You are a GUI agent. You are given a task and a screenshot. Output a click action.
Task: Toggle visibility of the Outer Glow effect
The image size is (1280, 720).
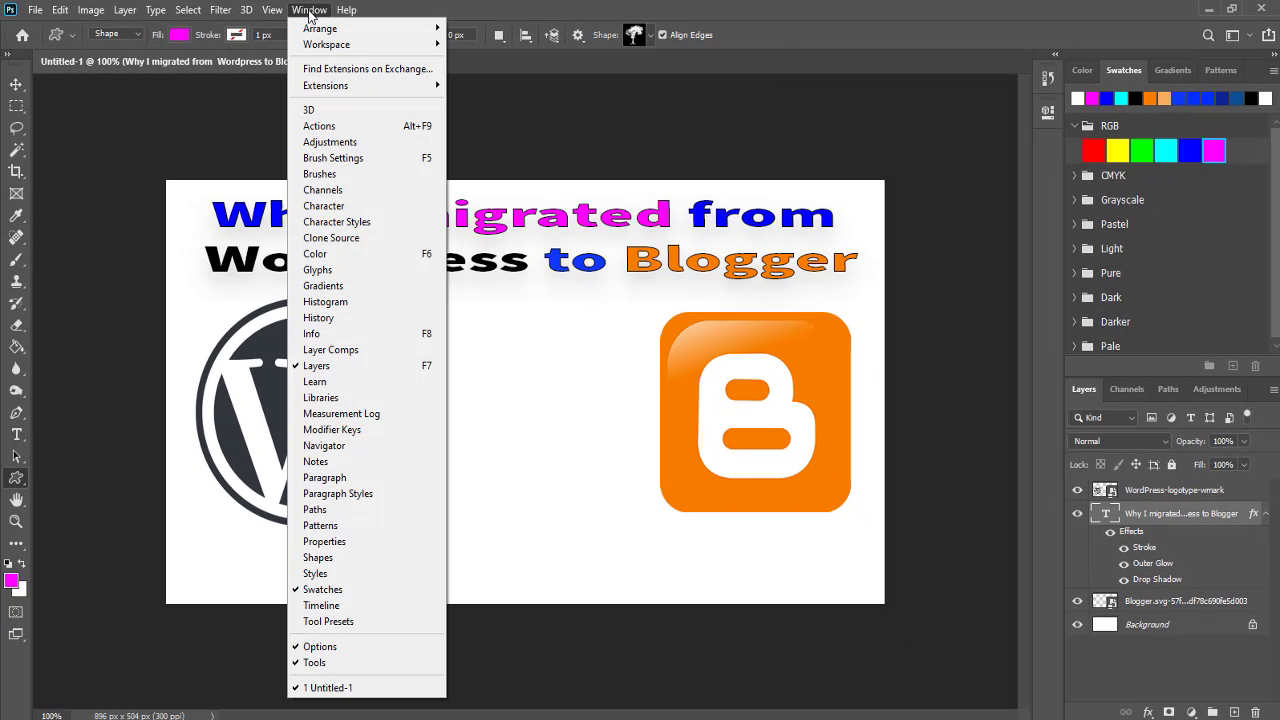(x=1124, y=564)
